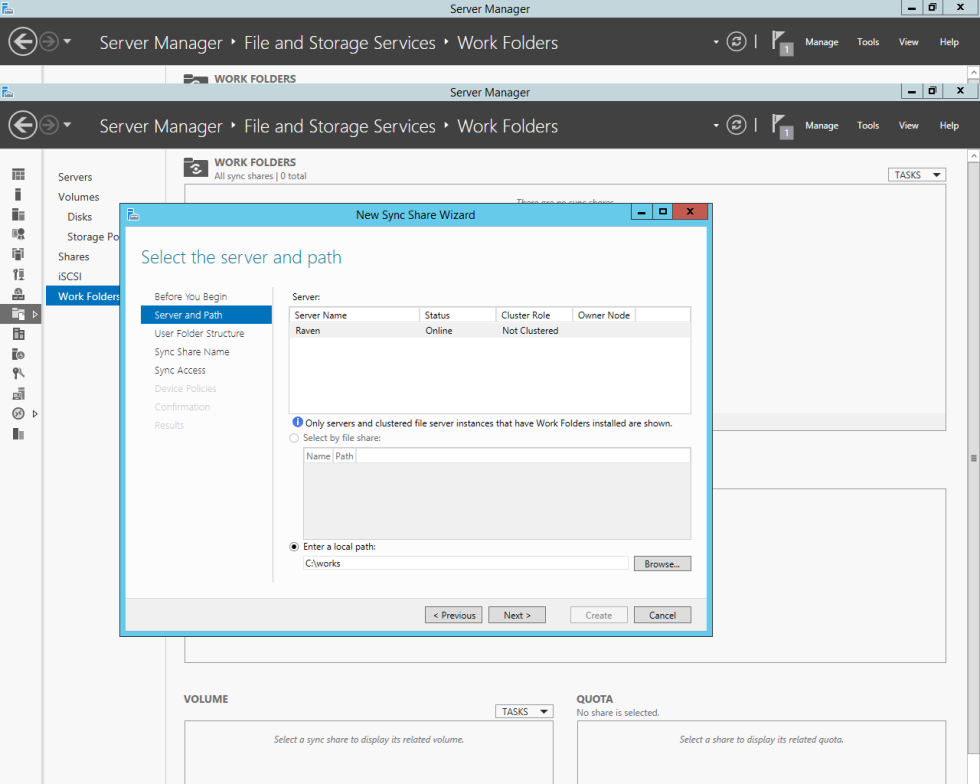Go to User Folder Structure wizard step
The width and height of the screenshot is (980, 784).
[199, 334]
